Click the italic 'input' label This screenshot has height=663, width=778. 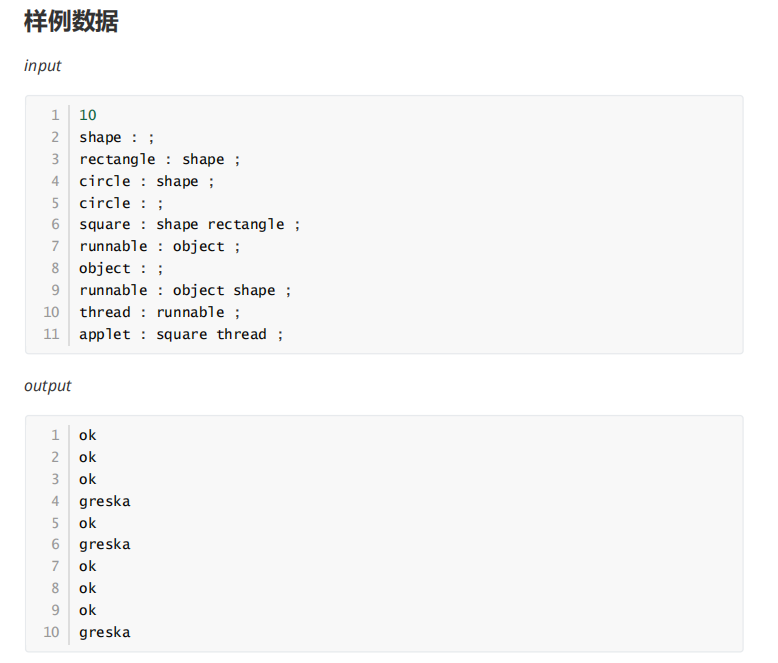43,66
